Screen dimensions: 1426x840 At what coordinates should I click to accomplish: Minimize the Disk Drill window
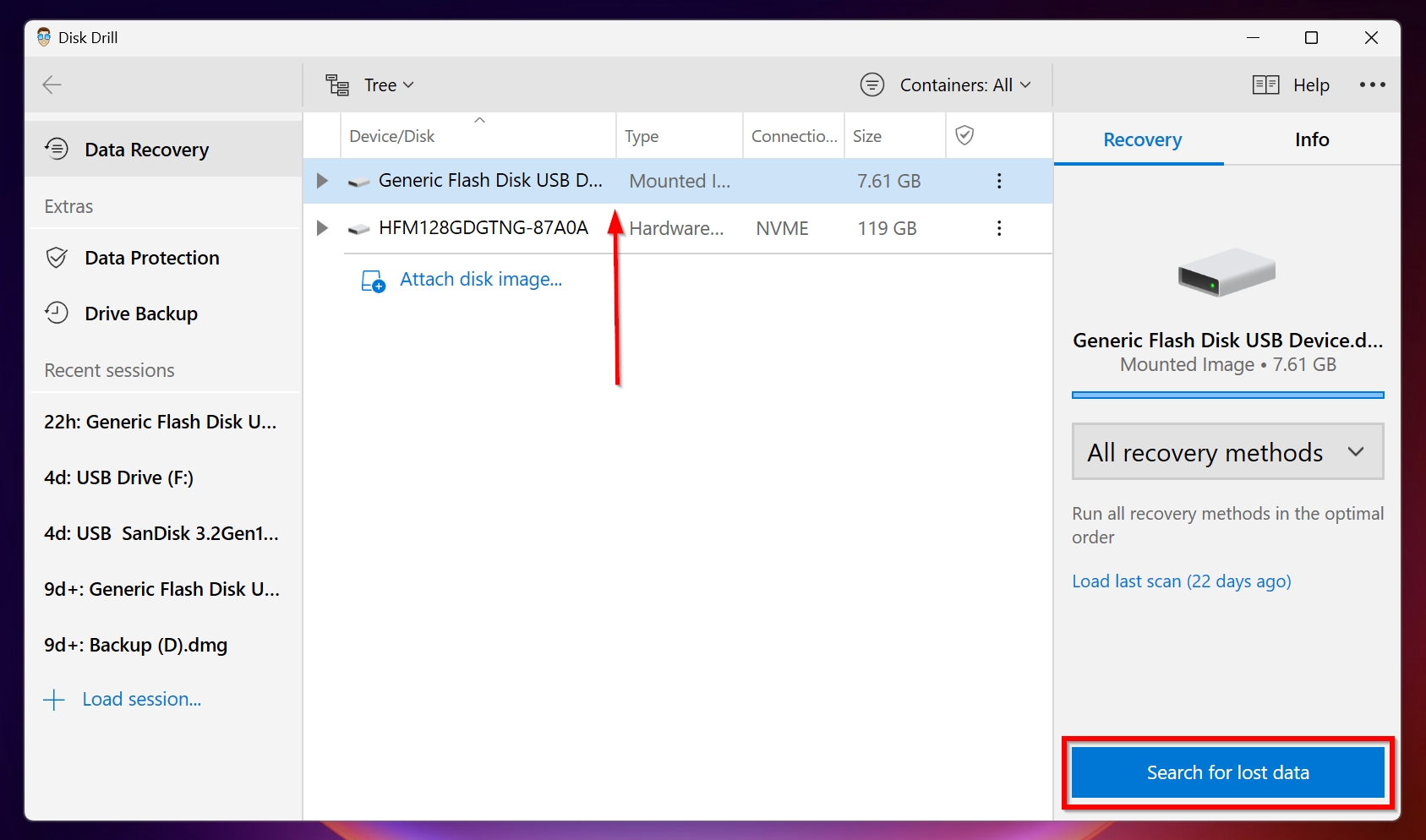tap(1253, 37)
